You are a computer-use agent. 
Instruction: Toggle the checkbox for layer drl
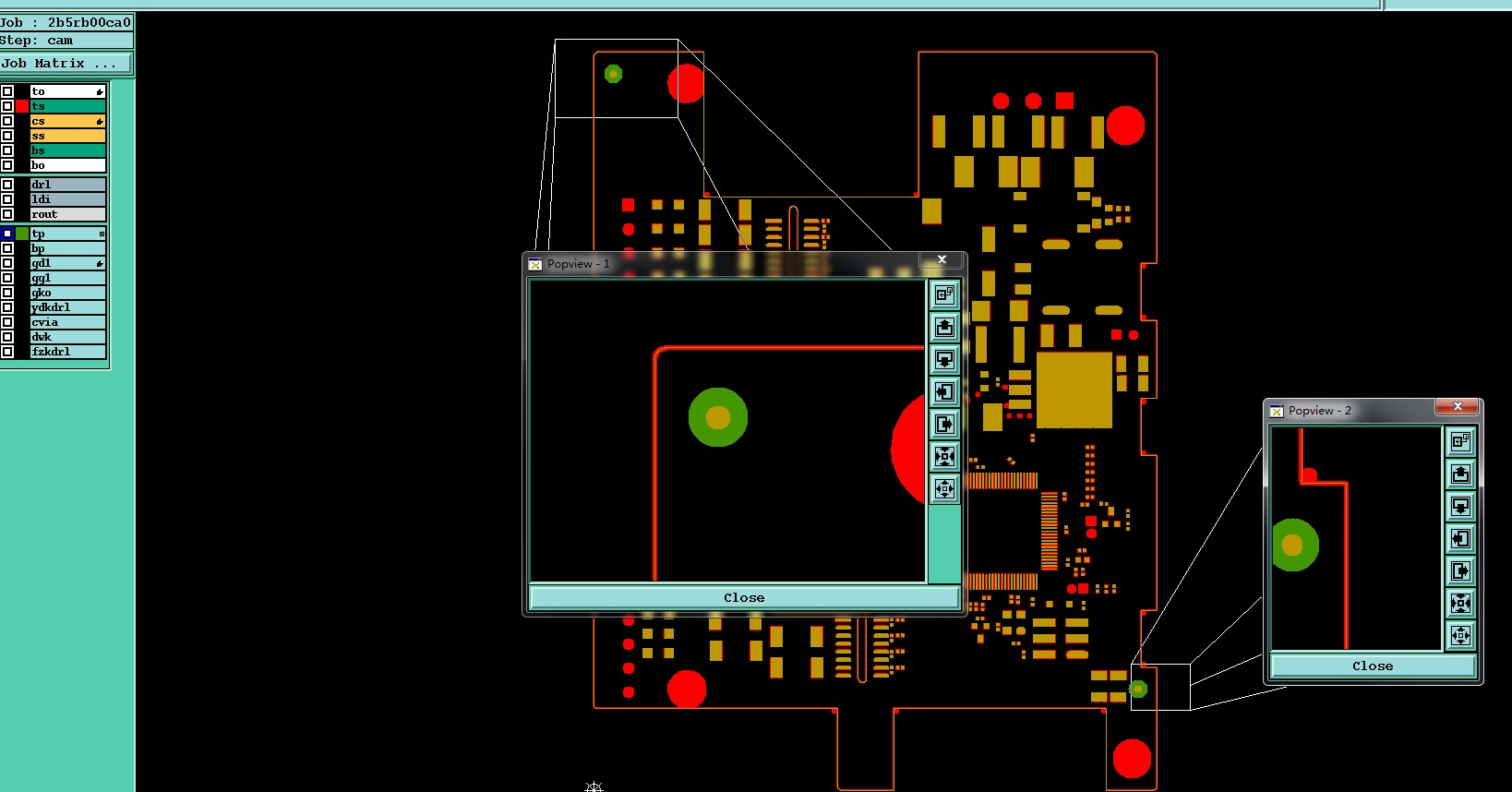click(x=7, y=185)
